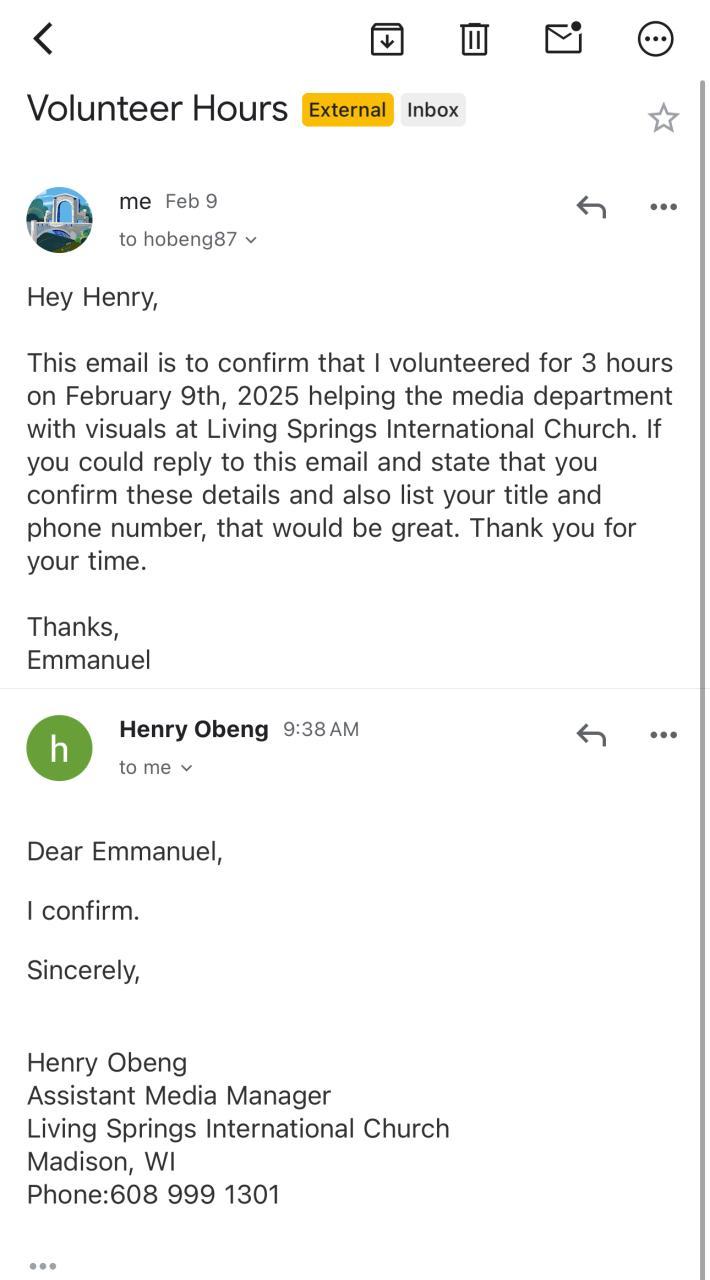Delete this email thread

point(474,39)
